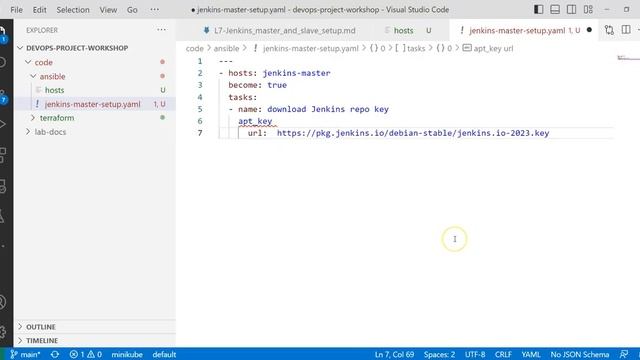Click the apt_key text with error underline
Viewport: 640px width, 360px height.
tap(255, 121)
